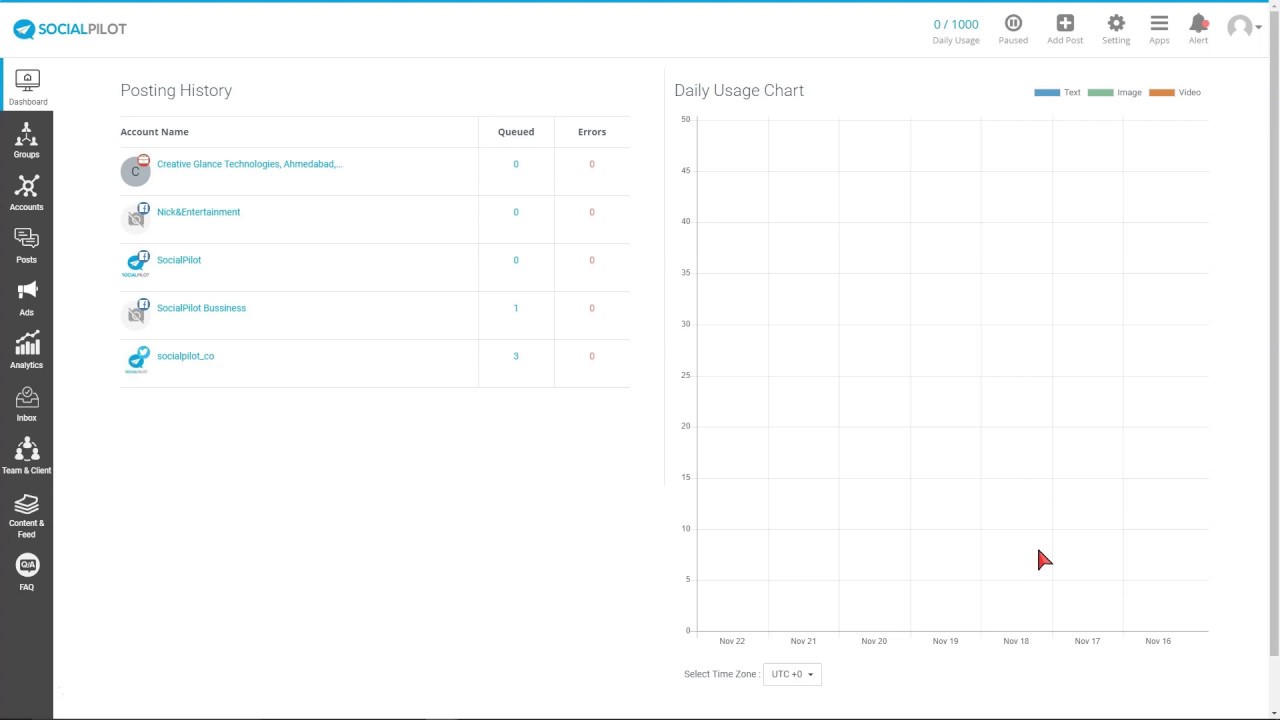Open the Ads megaphone icon
The image size is (1280, 720).
27,298
